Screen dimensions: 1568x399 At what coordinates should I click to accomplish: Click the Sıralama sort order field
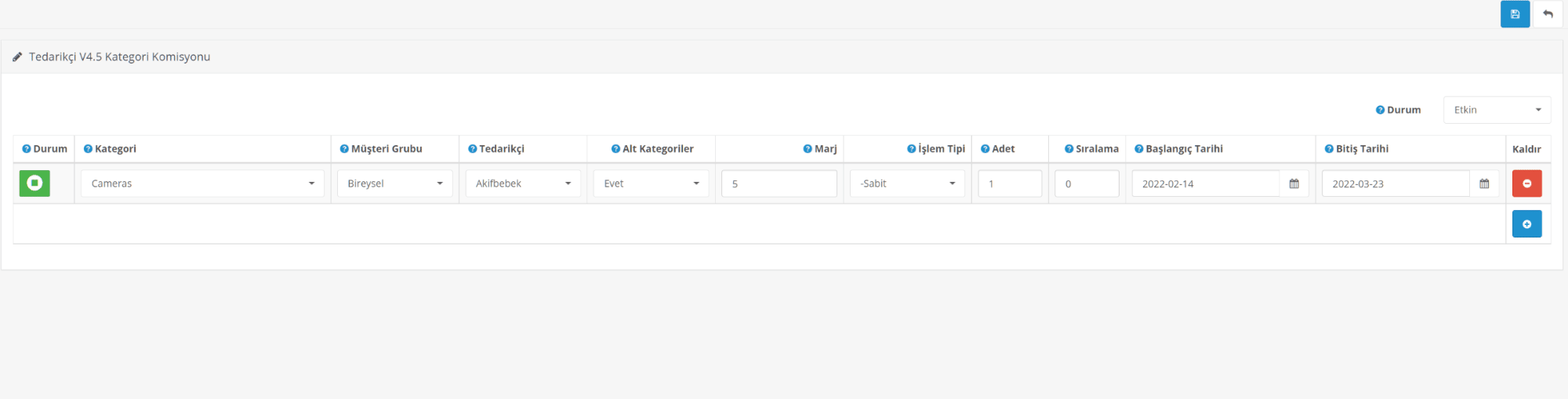click(x=1087, y=183)
